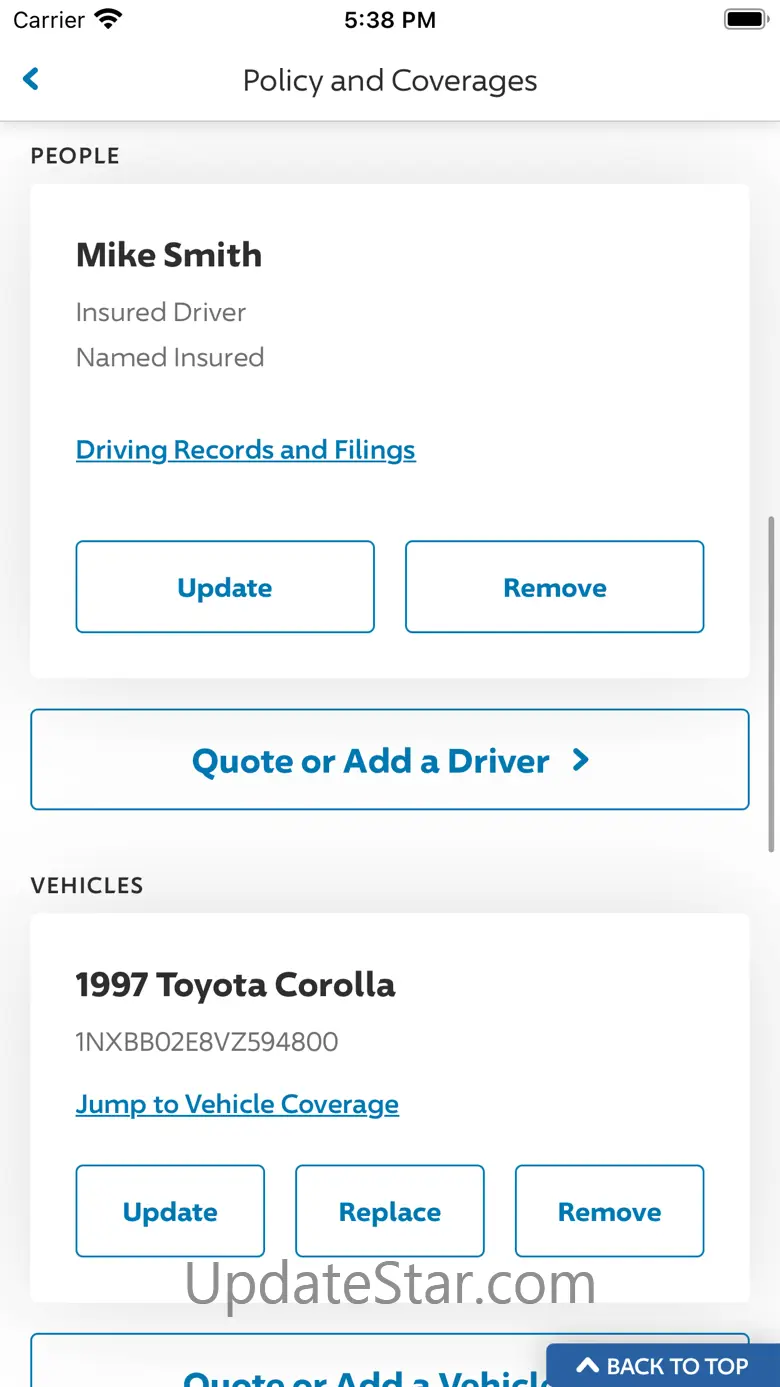
Task: Tap the 1997 Toyota Corolla title
Action: tap(235, 985)
